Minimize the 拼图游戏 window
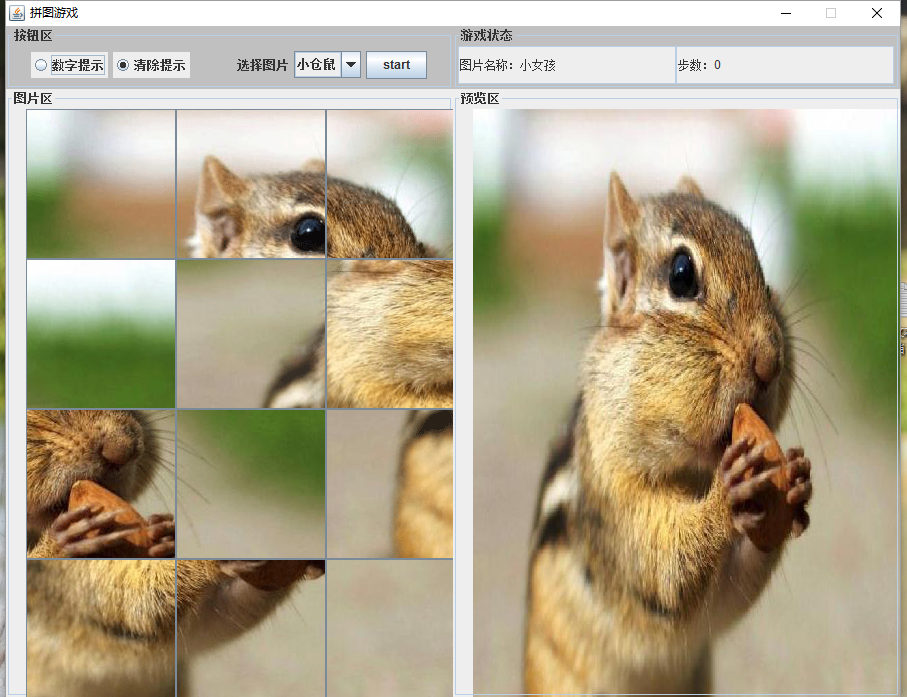The image size is (907, 697). click(786, 13)
